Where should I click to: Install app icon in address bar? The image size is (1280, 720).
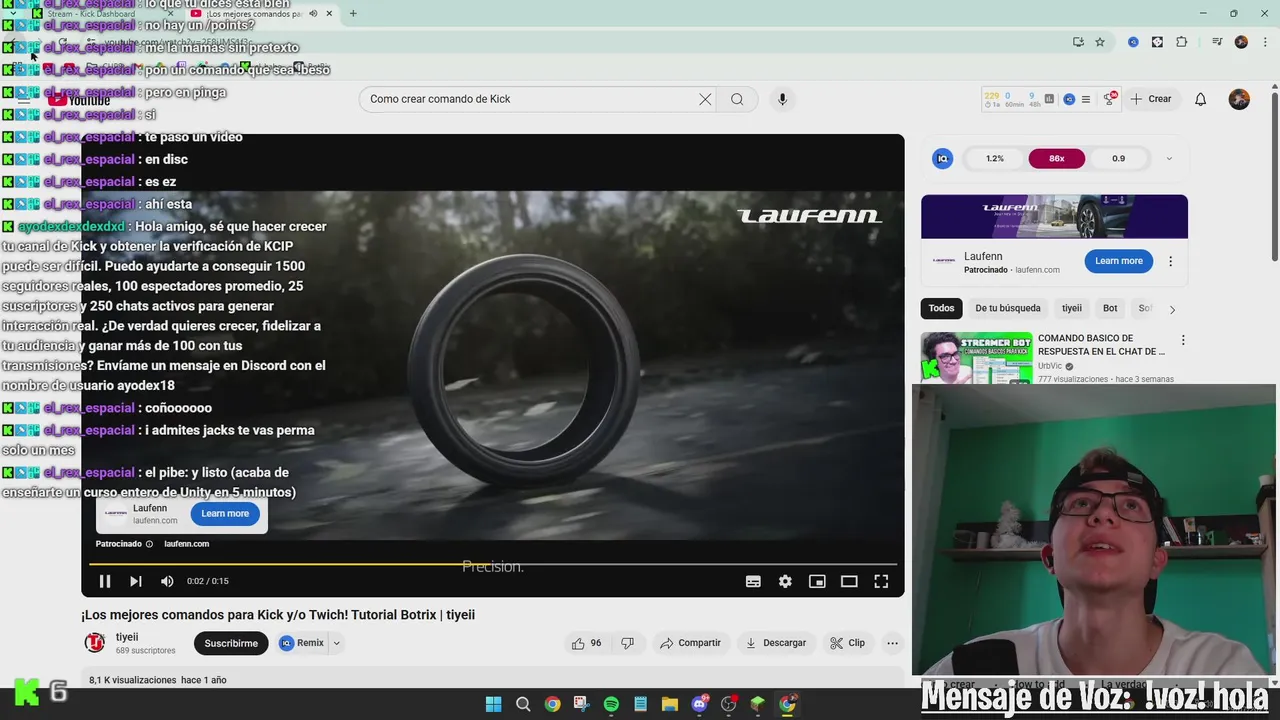(x=1078, y=42)
